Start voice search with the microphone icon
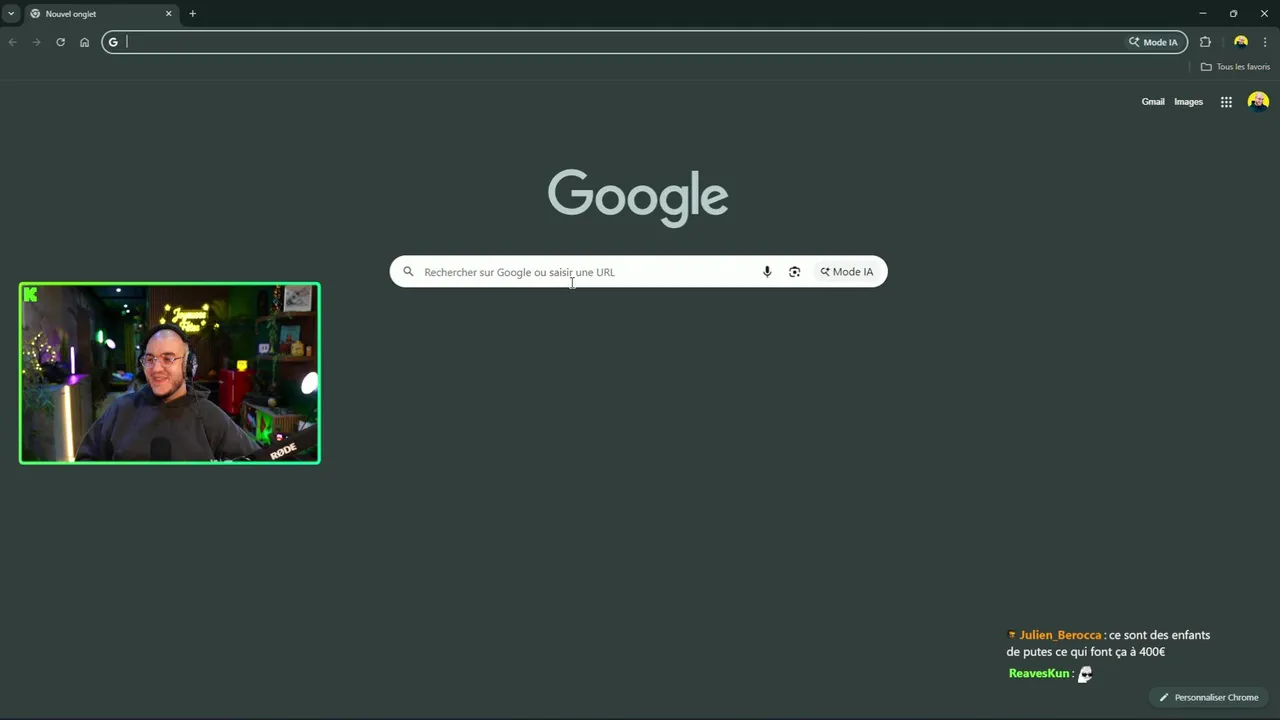The width and height of the screenshot is (1280, 720). tap(767, 272)
